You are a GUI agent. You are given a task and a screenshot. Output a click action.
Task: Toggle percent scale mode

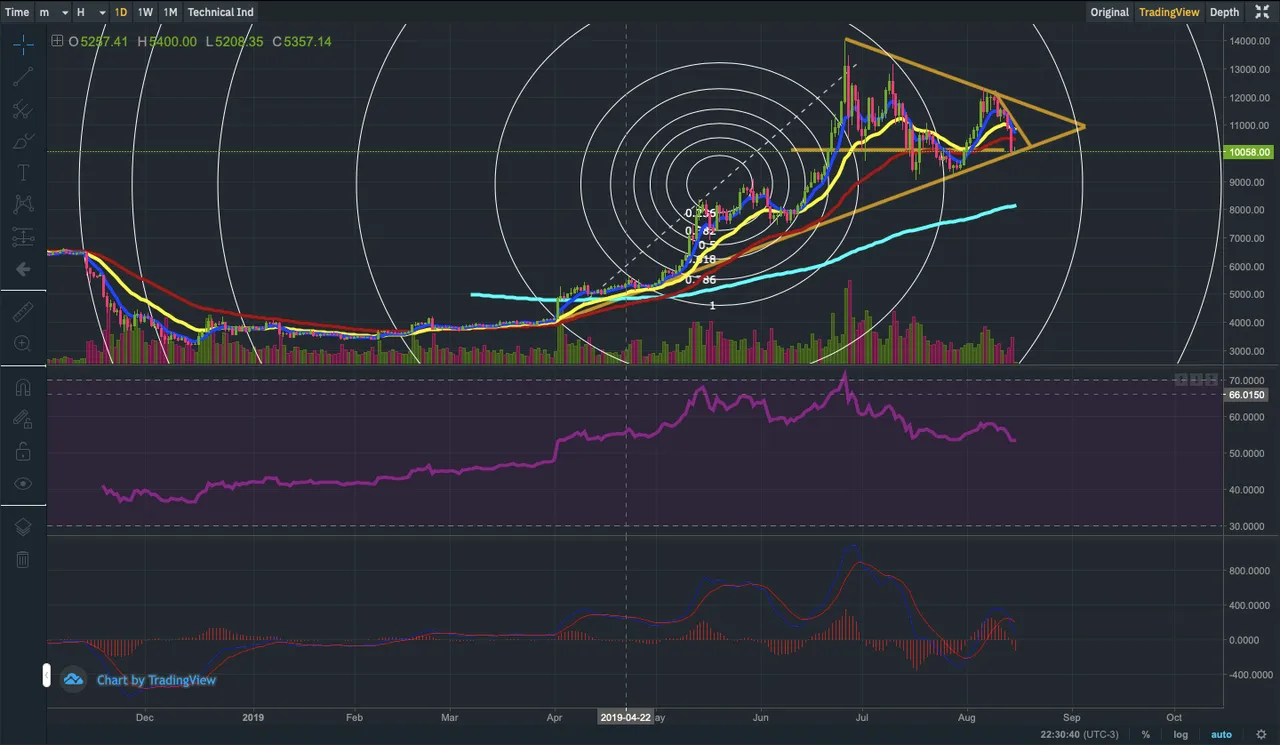tap(1146, 734)
